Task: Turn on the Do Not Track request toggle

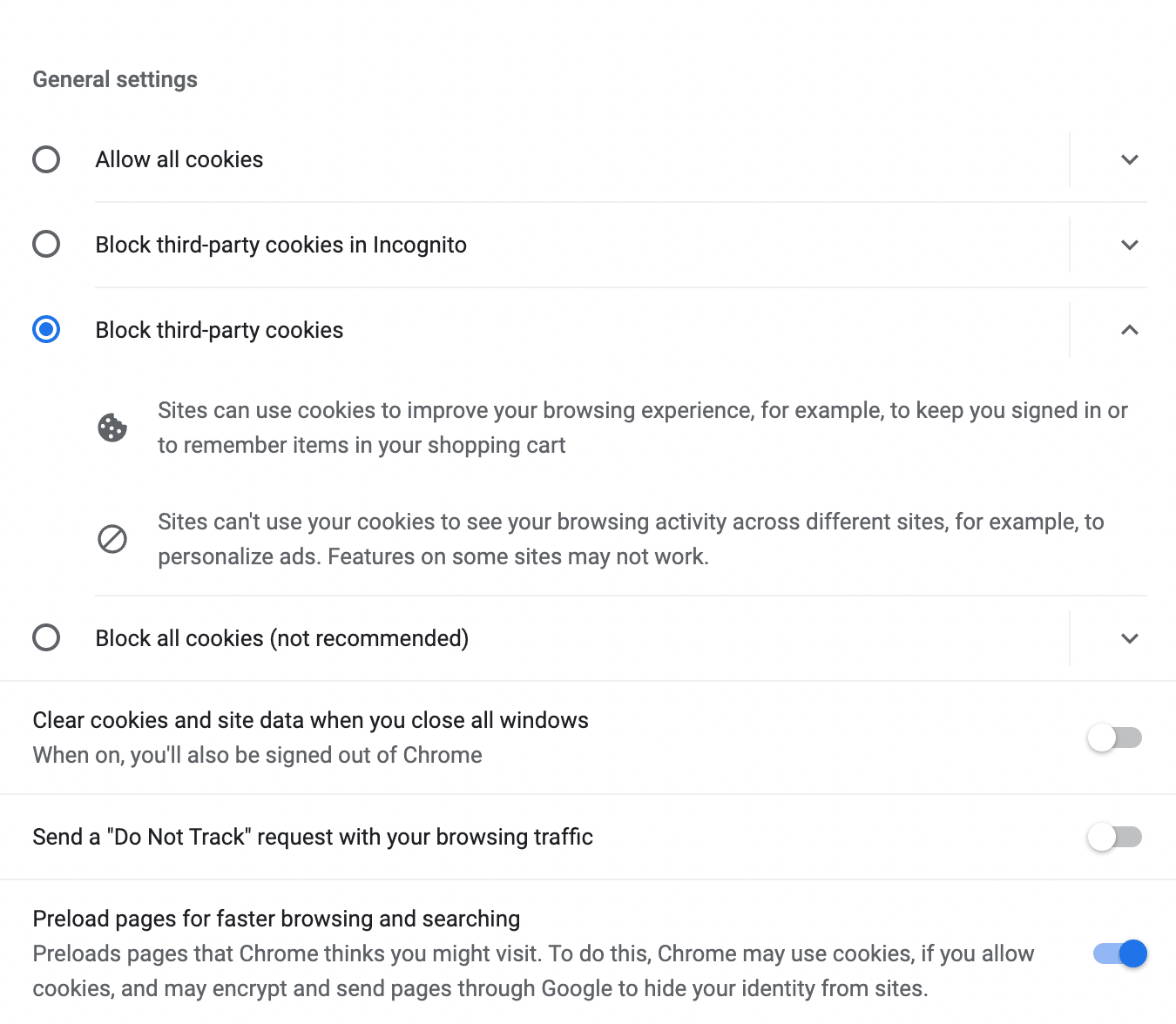Action: pos(1115,837)
